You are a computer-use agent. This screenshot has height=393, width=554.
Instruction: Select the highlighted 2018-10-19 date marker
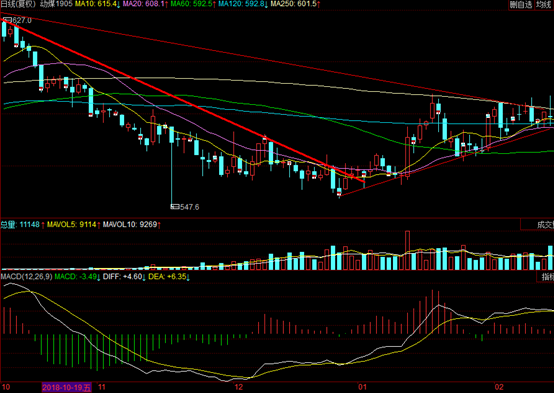coord(66,387)
